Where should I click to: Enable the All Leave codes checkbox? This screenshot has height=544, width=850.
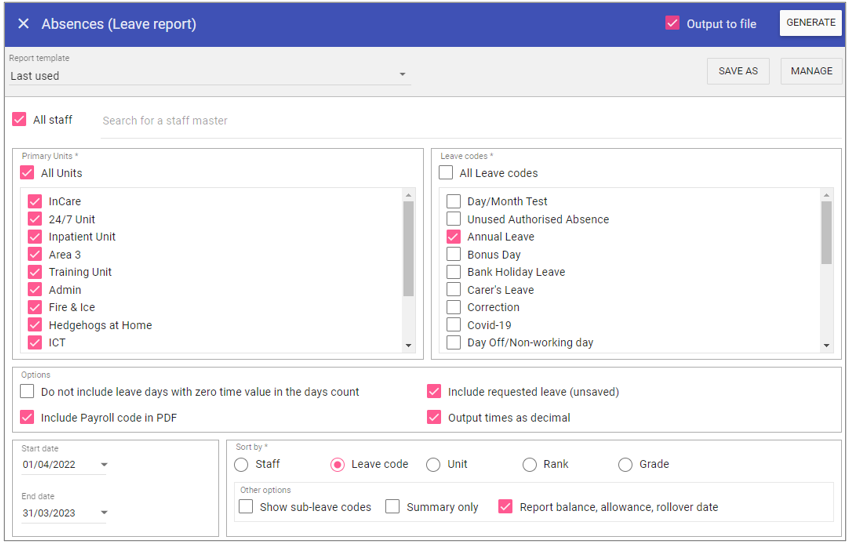pos(446,173)
